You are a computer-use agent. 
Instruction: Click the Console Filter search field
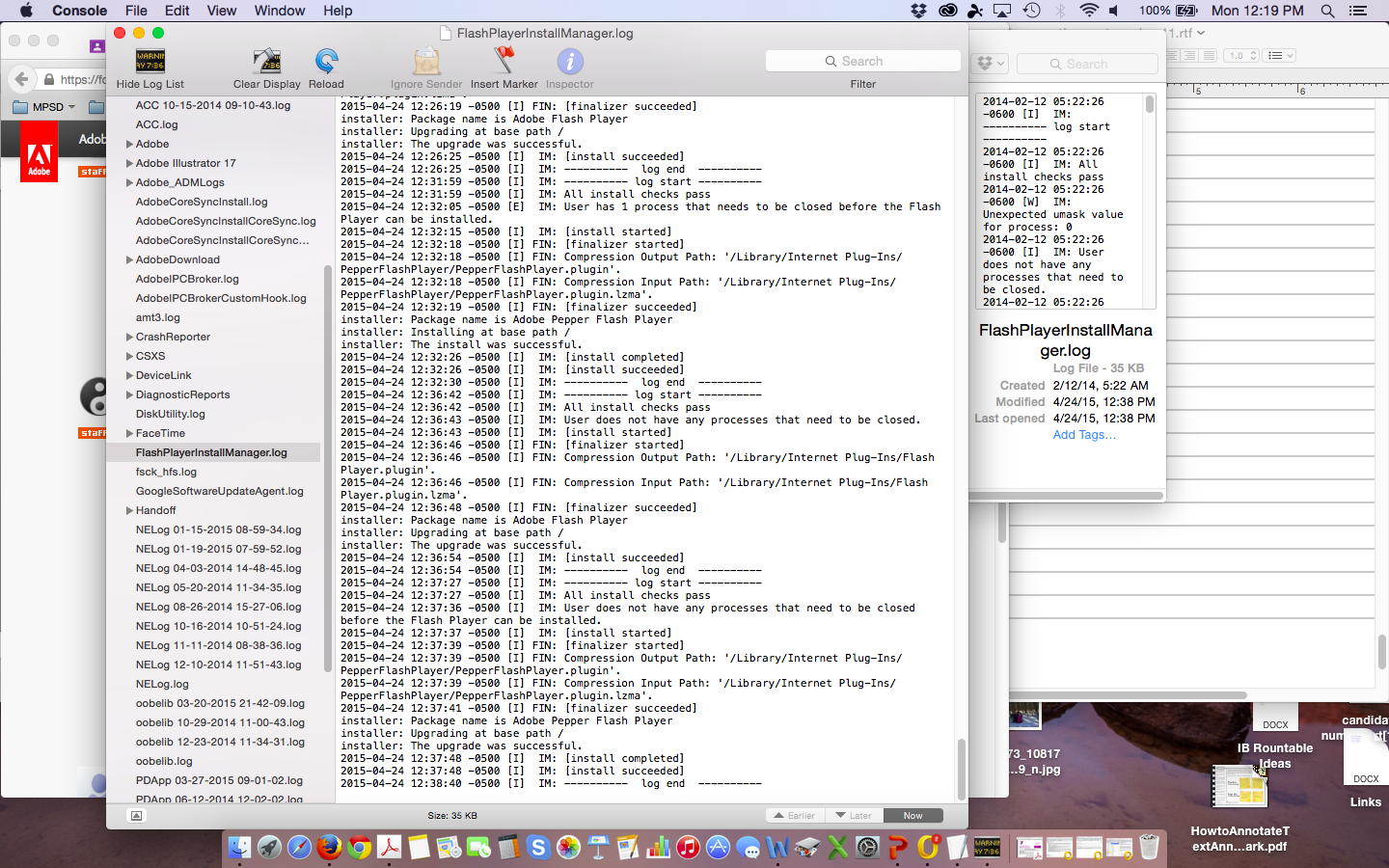tap(863, 61)
